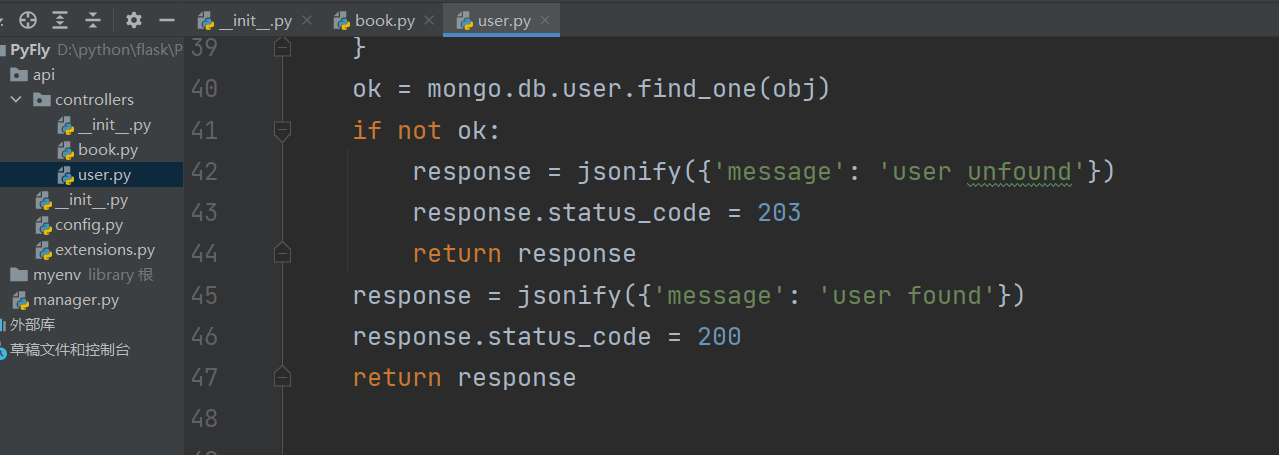Image resolution: width=1279 pixels, height=455 pixels.
Task: Select the PyFly project root
Action: click(x=30, y=50)
